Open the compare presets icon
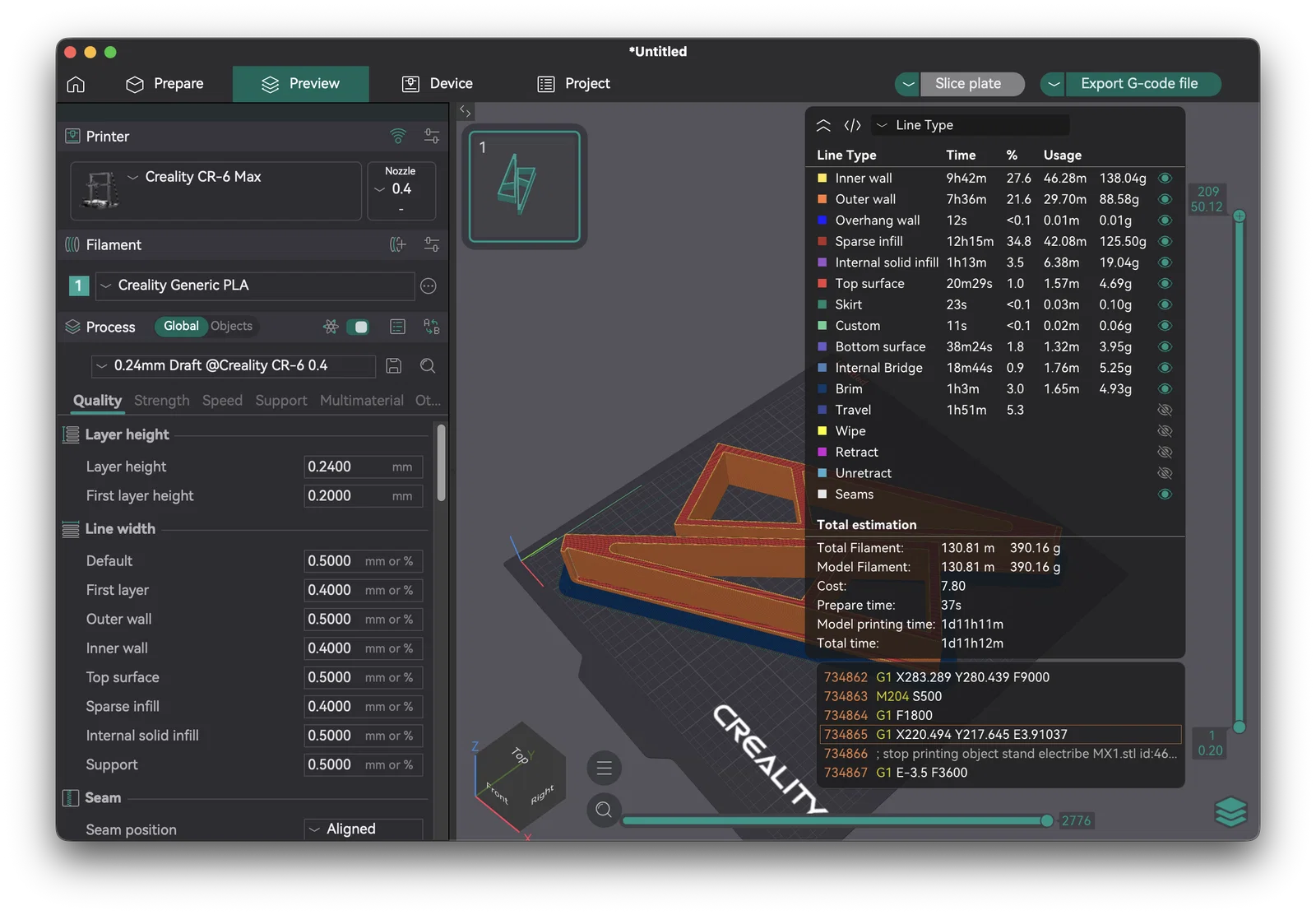This screenshot has height=915, width=1316. [432, 327]
